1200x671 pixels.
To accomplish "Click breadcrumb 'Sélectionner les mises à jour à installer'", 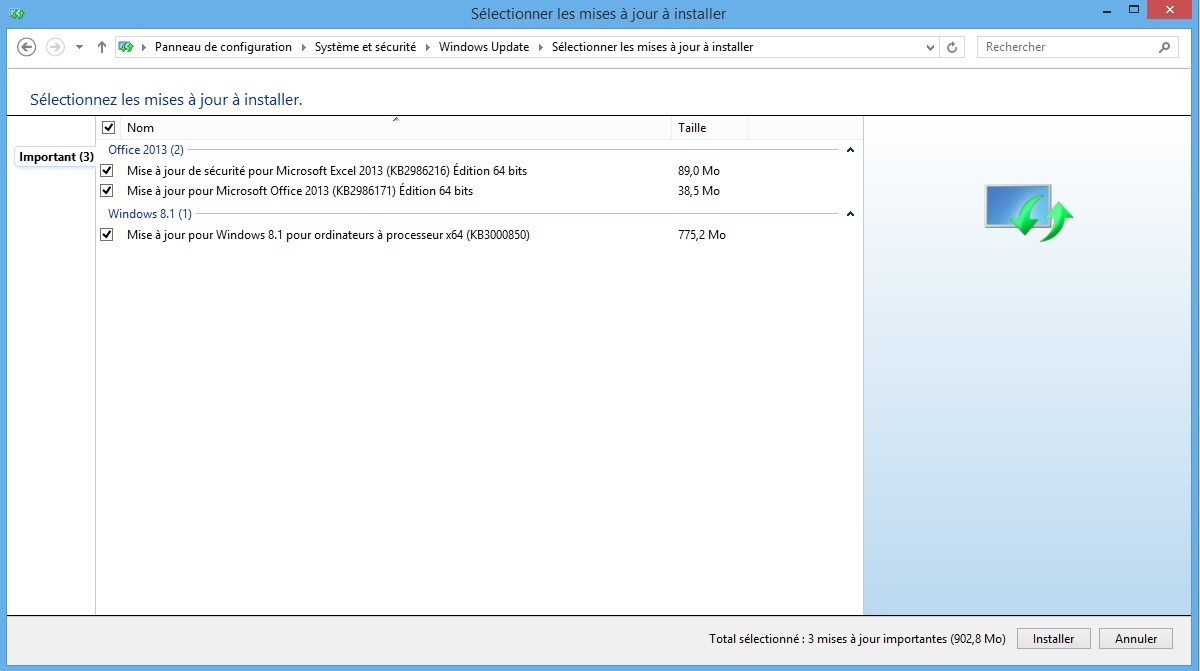I will (x=652, y=47).
